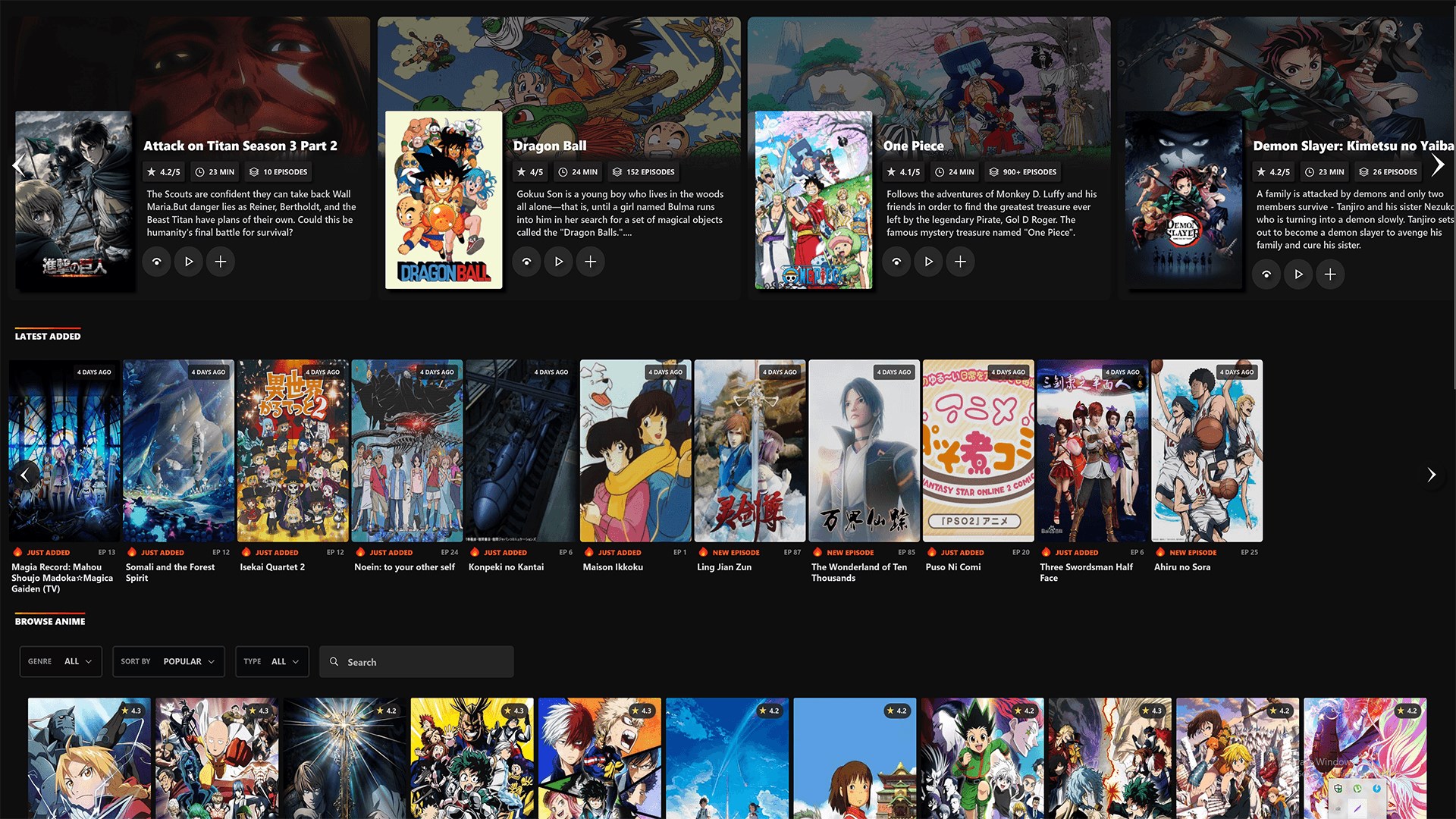Viewport: 1456px width, 819px height.
Task: Click the watch-status icon for Dragon Ball
Action: point(526,262)
